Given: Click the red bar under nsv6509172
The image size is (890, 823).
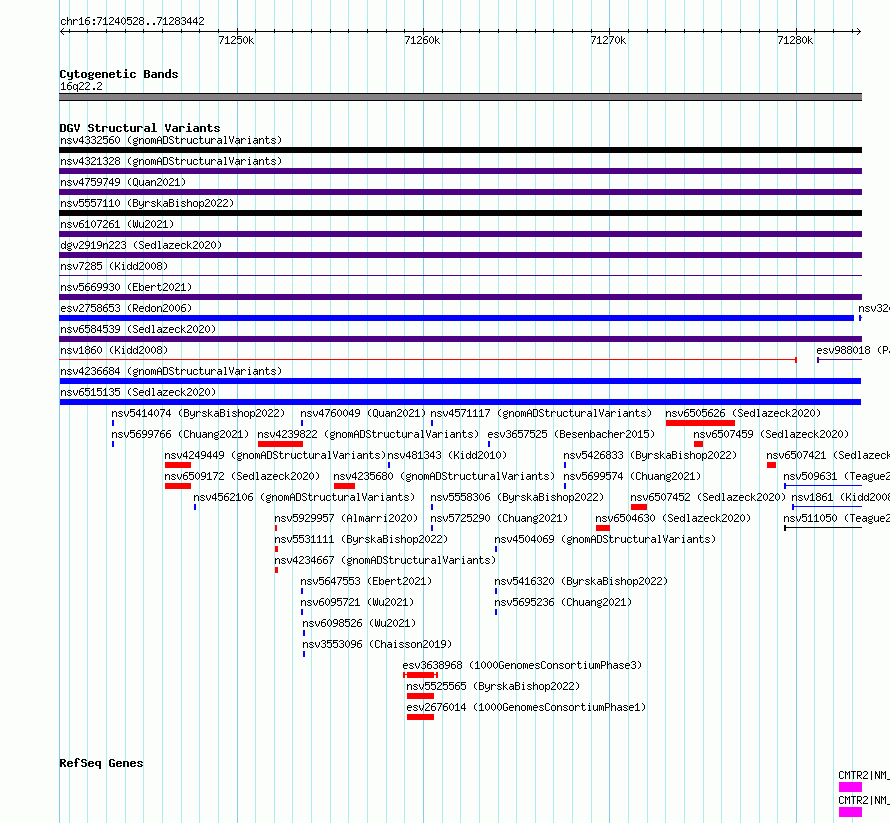Looking at the screenshot, I should pos(178,486).
